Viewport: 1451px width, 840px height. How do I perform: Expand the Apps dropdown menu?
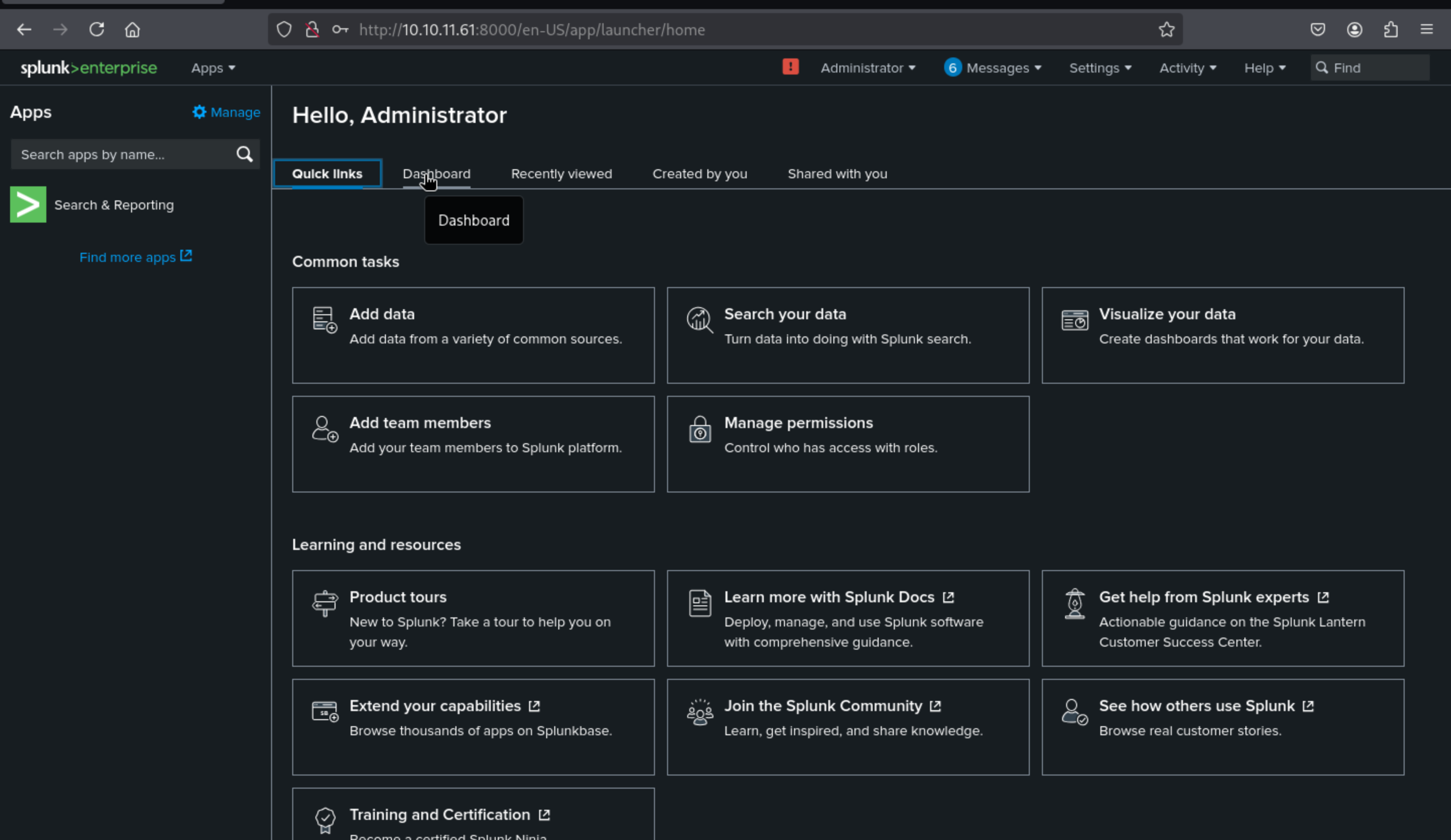coord(213,68)
